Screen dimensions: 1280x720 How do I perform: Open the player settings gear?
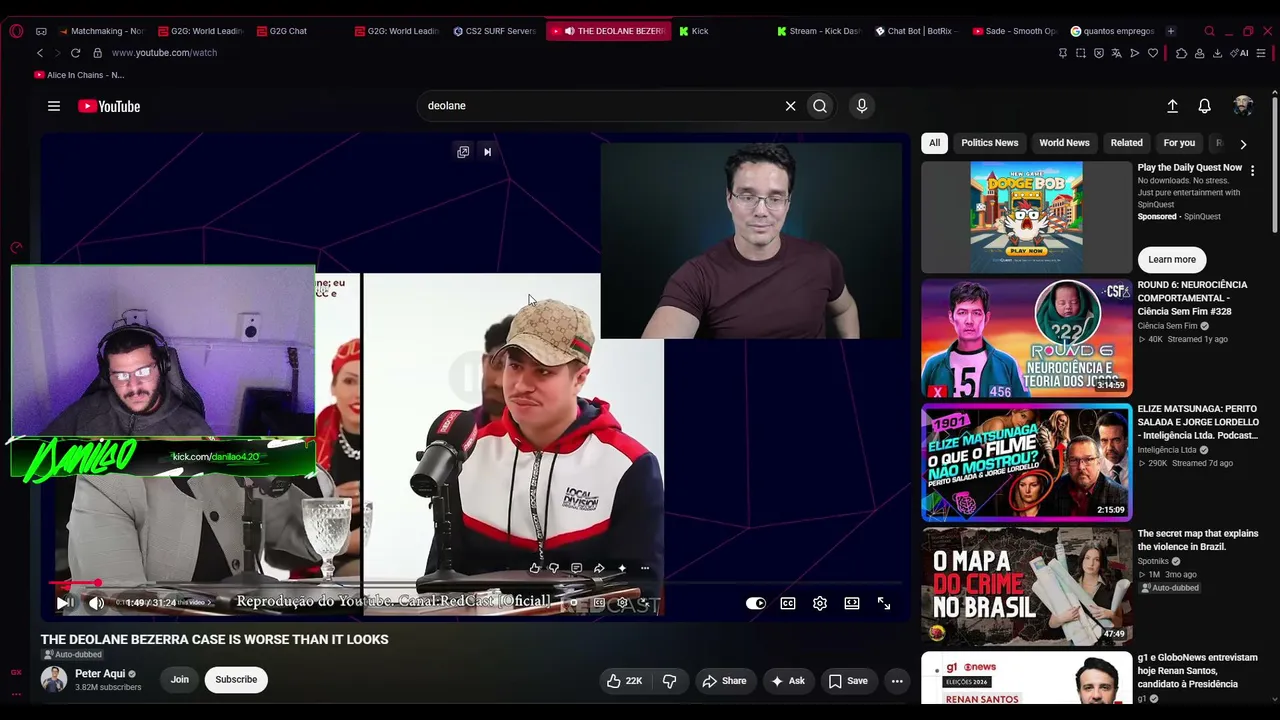[x=820, y=603]
